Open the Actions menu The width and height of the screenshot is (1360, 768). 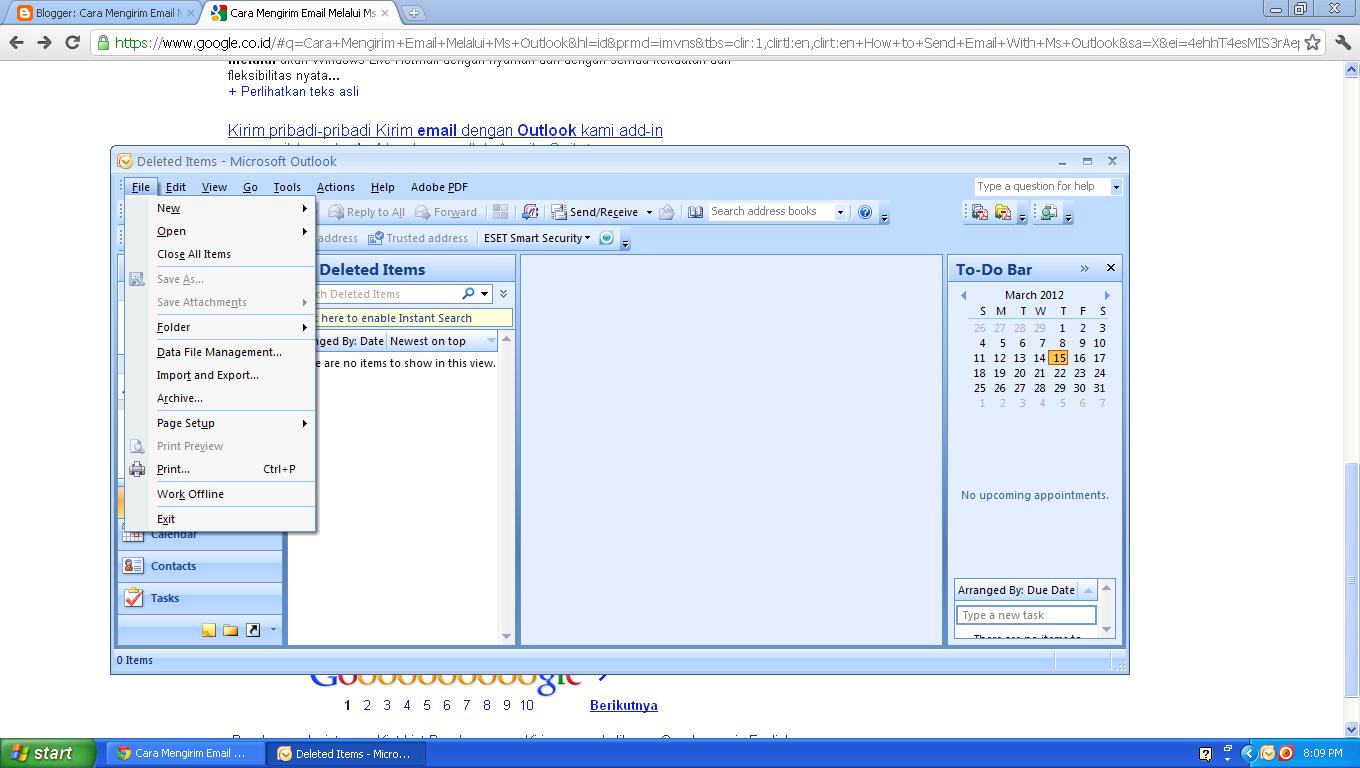336,187
